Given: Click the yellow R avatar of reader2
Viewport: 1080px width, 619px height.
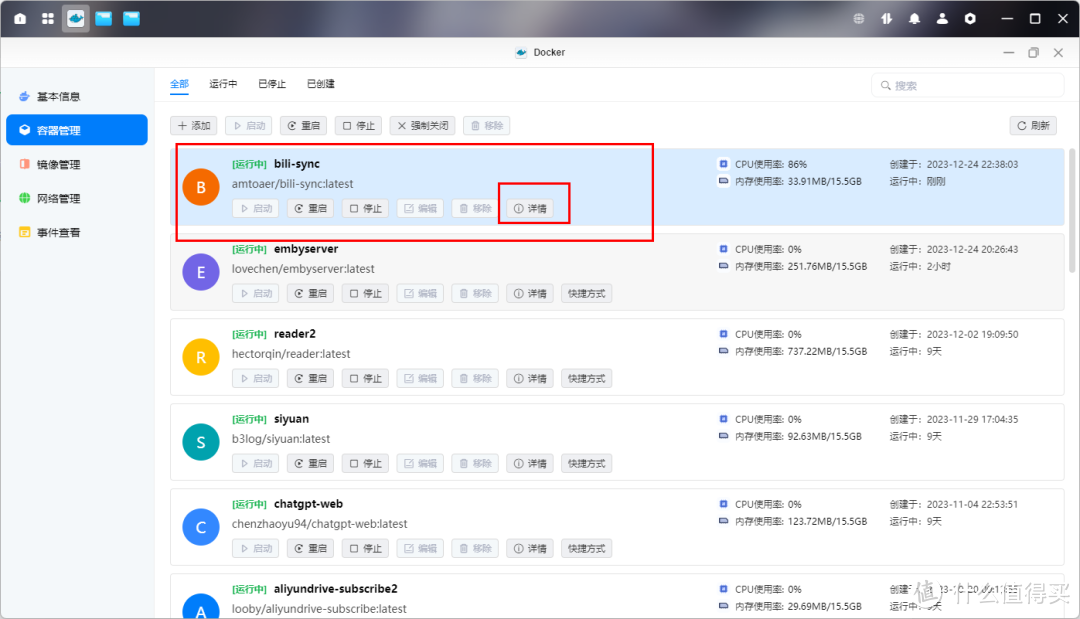Looking at the screenshot, I should [200, 357].
